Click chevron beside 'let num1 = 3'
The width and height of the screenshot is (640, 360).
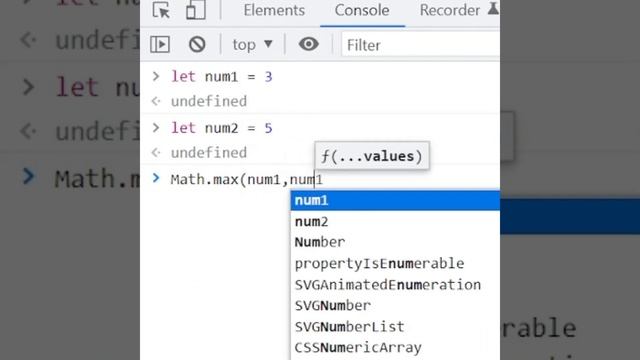coord(156,76)
